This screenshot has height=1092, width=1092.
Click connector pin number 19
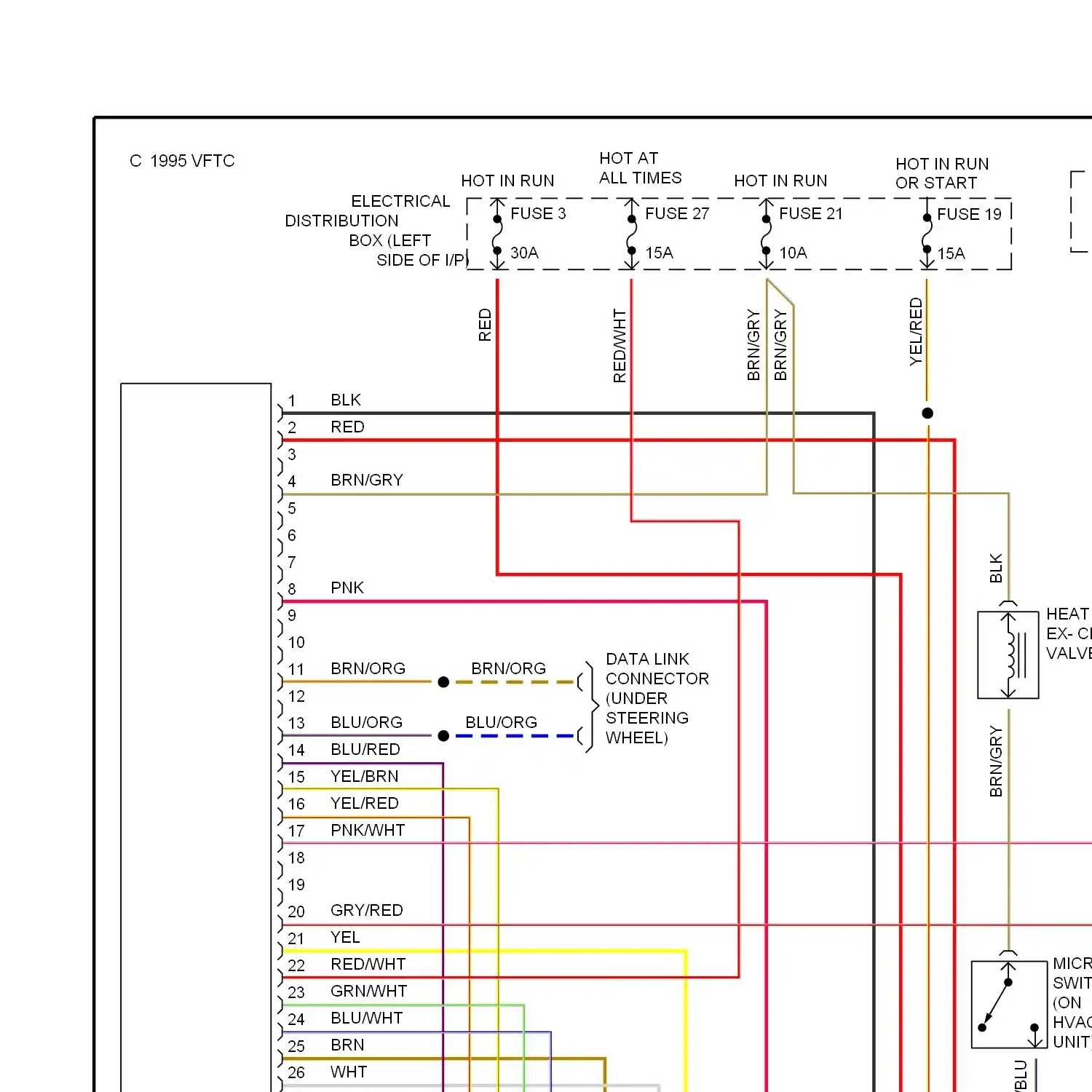point(296,885)
